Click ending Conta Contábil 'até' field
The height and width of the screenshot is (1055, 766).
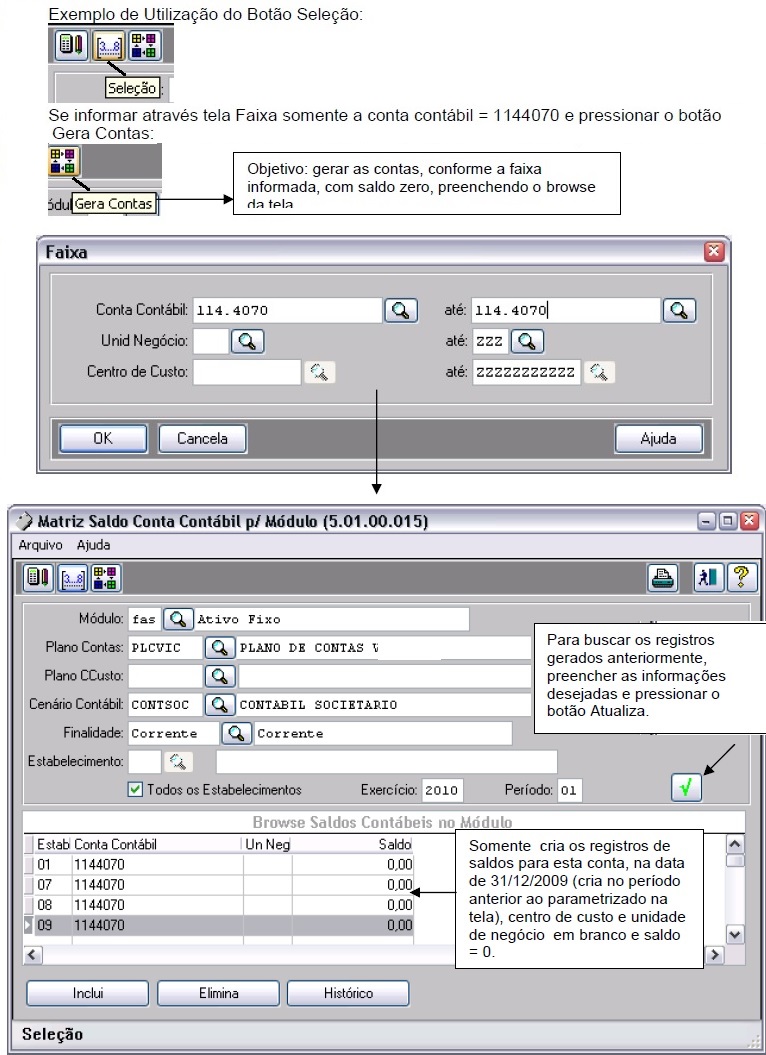tap(566, 310)
